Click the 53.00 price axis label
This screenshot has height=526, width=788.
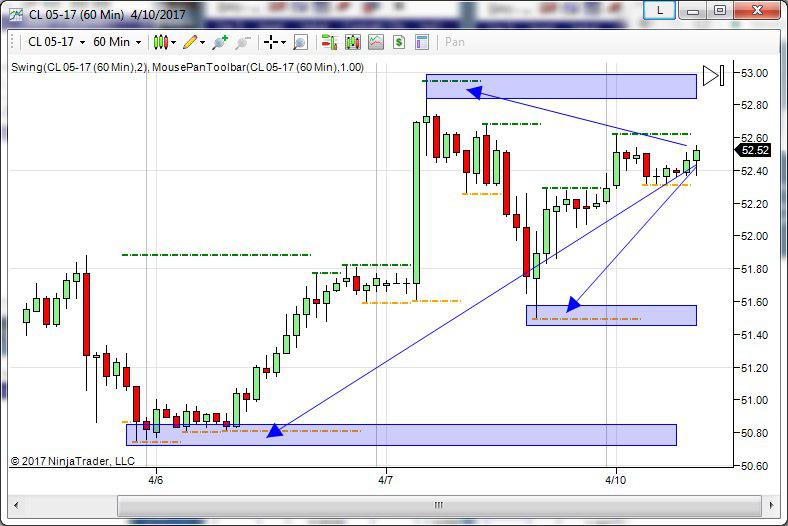click(754, 73)
